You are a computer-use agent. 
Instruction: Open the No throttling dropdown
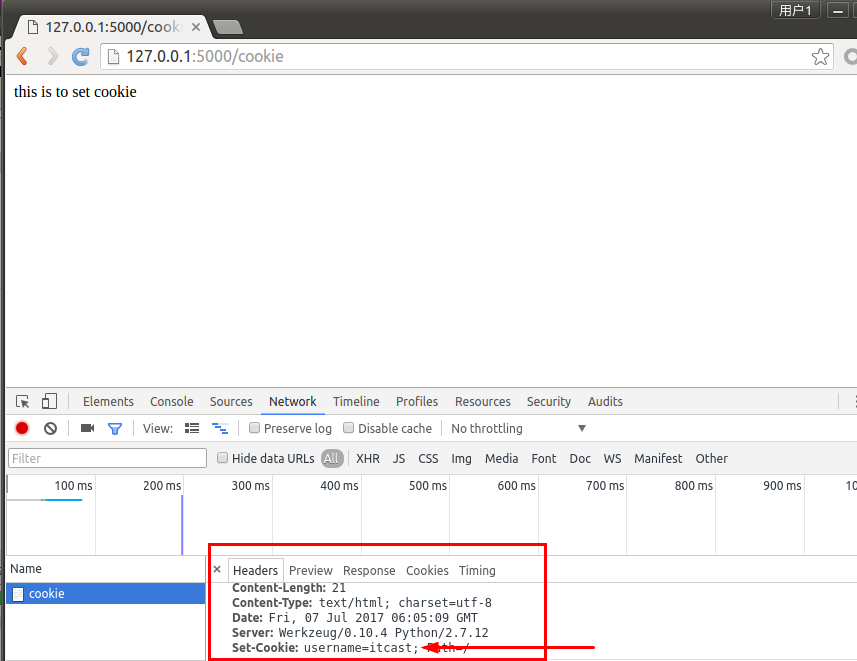[518, 429]
